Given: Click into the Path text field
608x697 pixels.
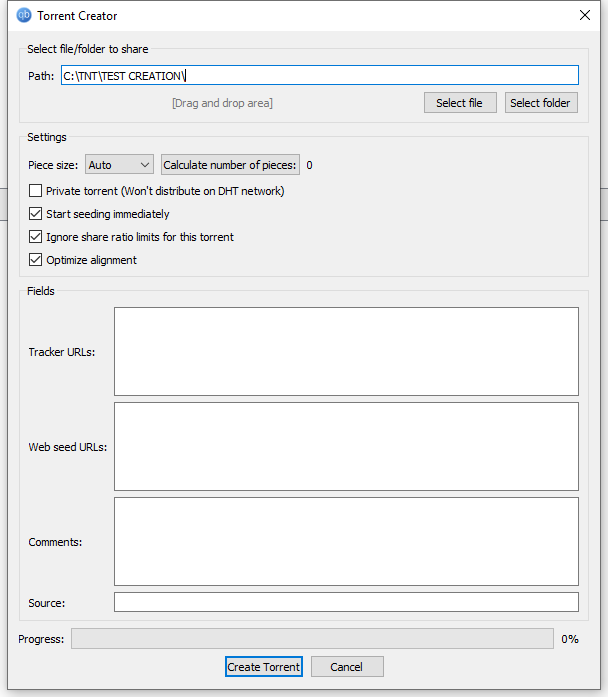Looking at the screenshot, I should coord(319,76).
